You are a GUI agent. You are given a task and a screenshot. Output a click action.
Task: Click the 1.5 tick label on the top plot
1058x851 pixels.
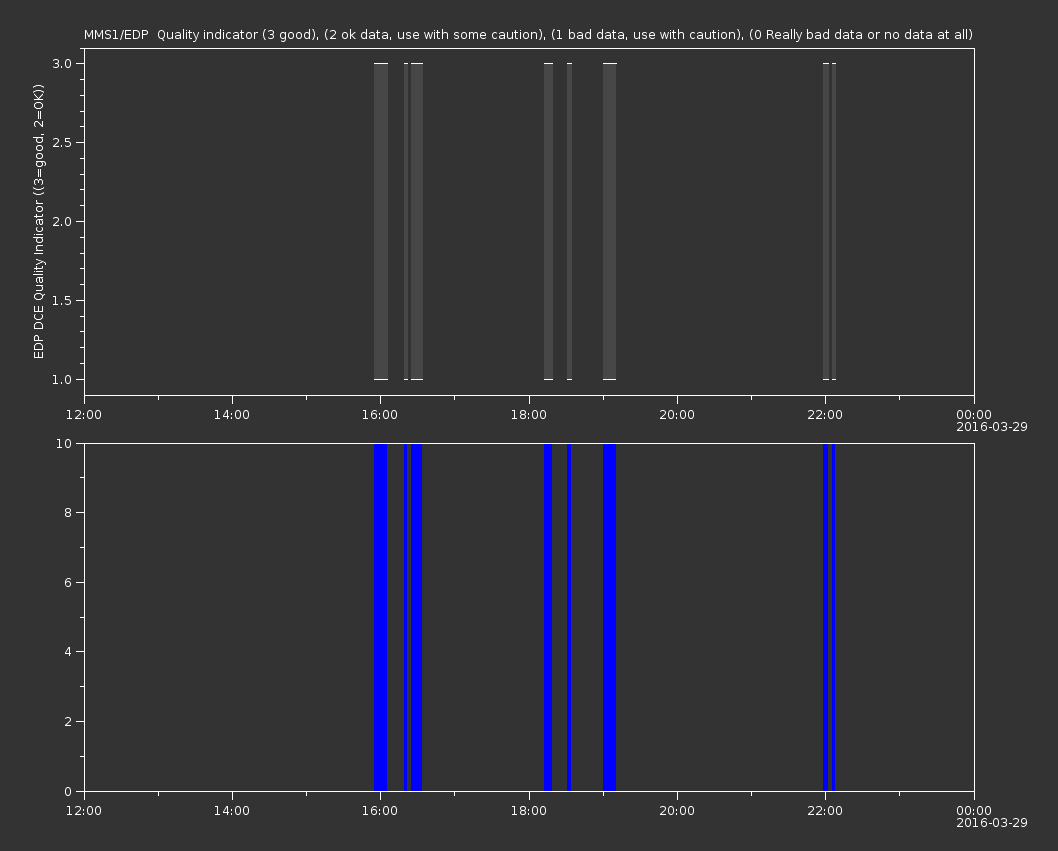point(62,300)
